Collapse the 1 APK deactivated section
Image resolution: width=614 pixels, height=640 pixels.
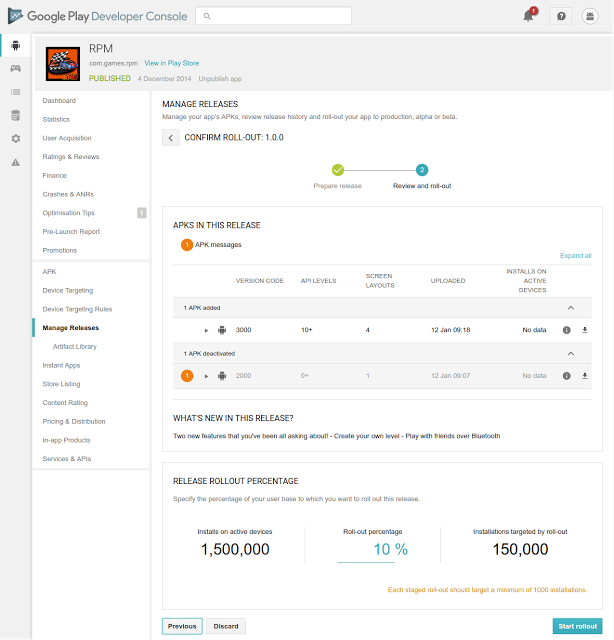coord(571,353)
